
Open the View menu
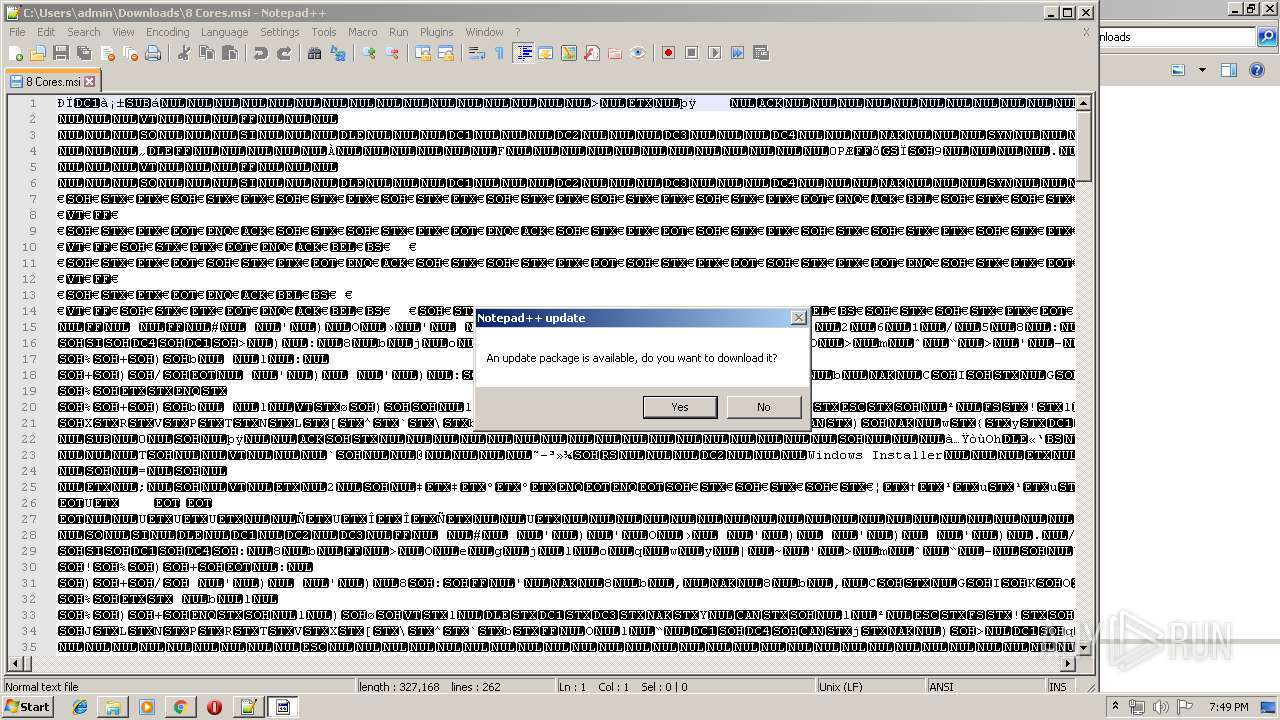[123, 32]
